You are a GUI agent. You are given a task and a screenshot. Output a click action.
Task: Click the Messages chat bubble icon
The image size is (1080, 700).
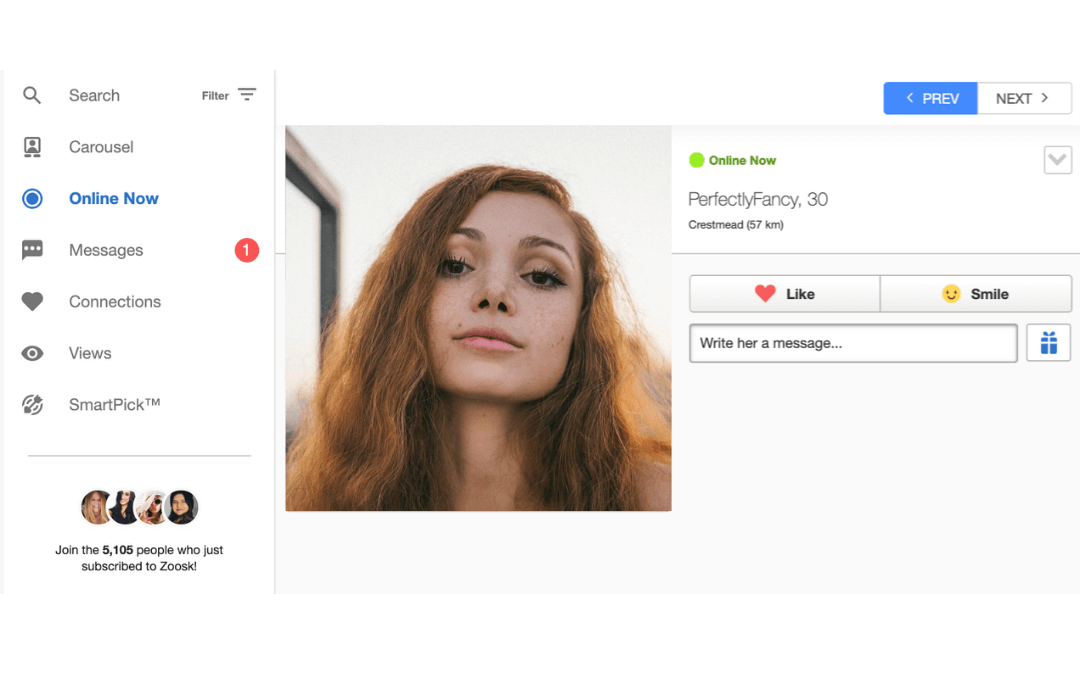(32, 250)
